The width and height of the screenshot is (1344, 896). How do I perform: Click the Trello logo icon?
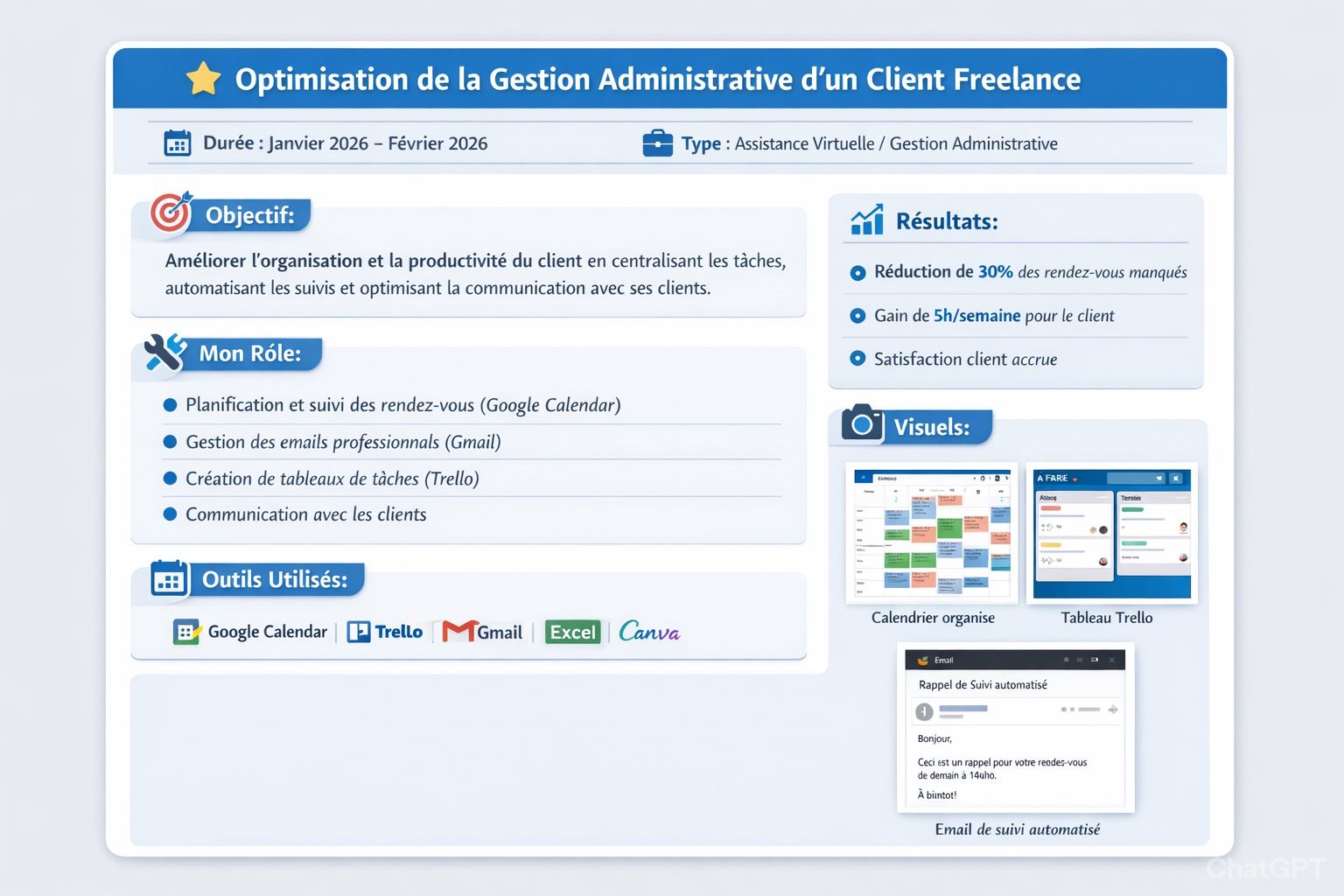pyautogui.click(x=359, y=632)
